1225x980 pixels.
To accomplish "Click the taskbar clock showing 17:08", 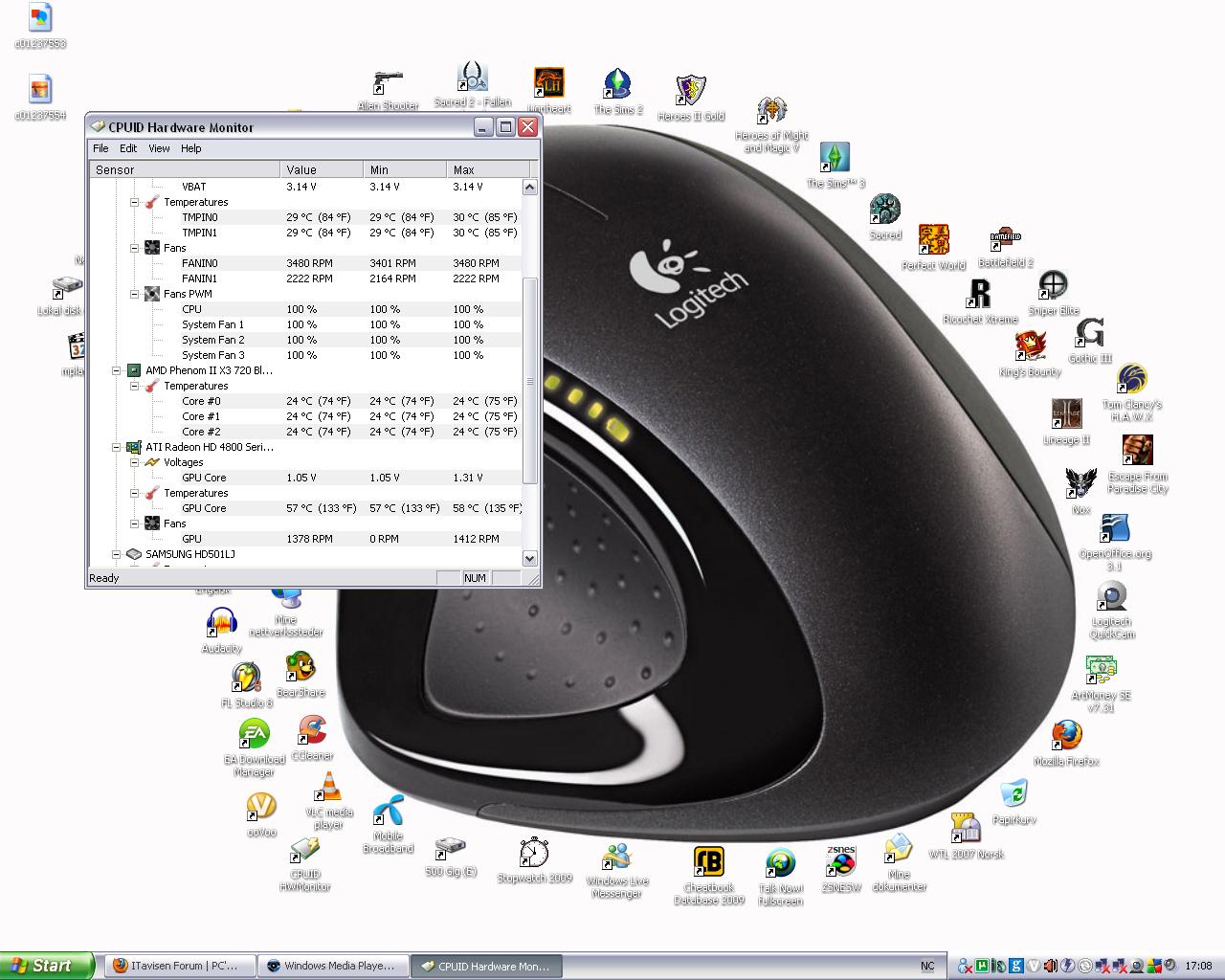I will click(x=1198, y=966).
